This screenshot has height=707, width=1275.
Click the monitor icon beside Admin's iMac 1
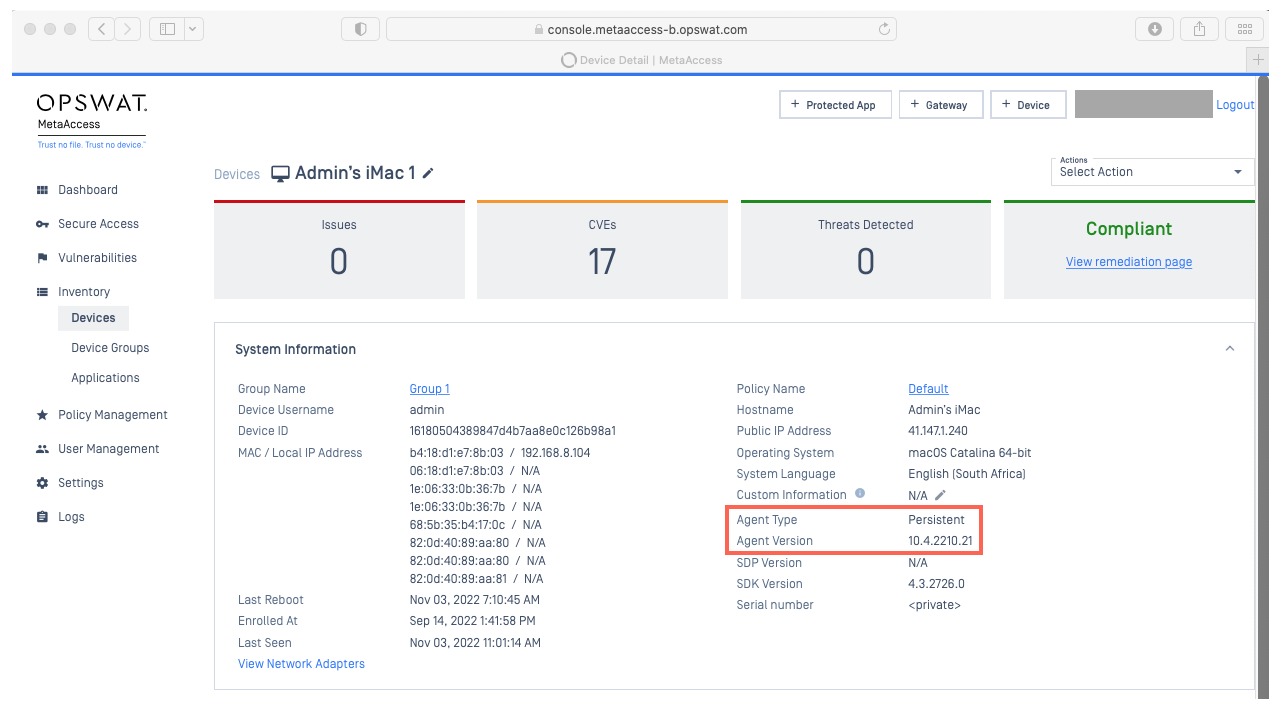[280, 174]
